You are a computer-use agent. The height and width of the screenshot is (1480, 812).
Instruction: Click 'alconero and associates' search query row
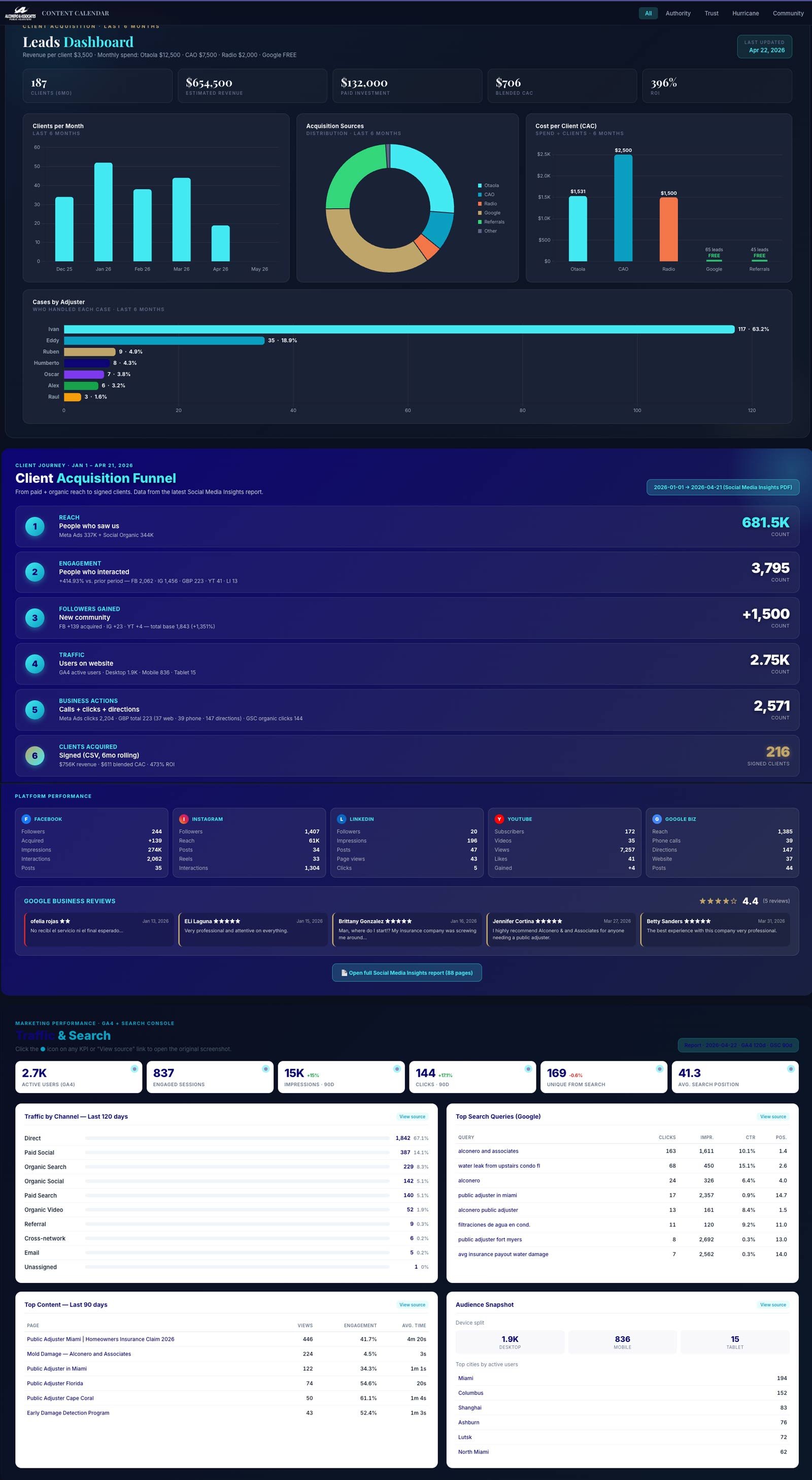[623, 1151]
